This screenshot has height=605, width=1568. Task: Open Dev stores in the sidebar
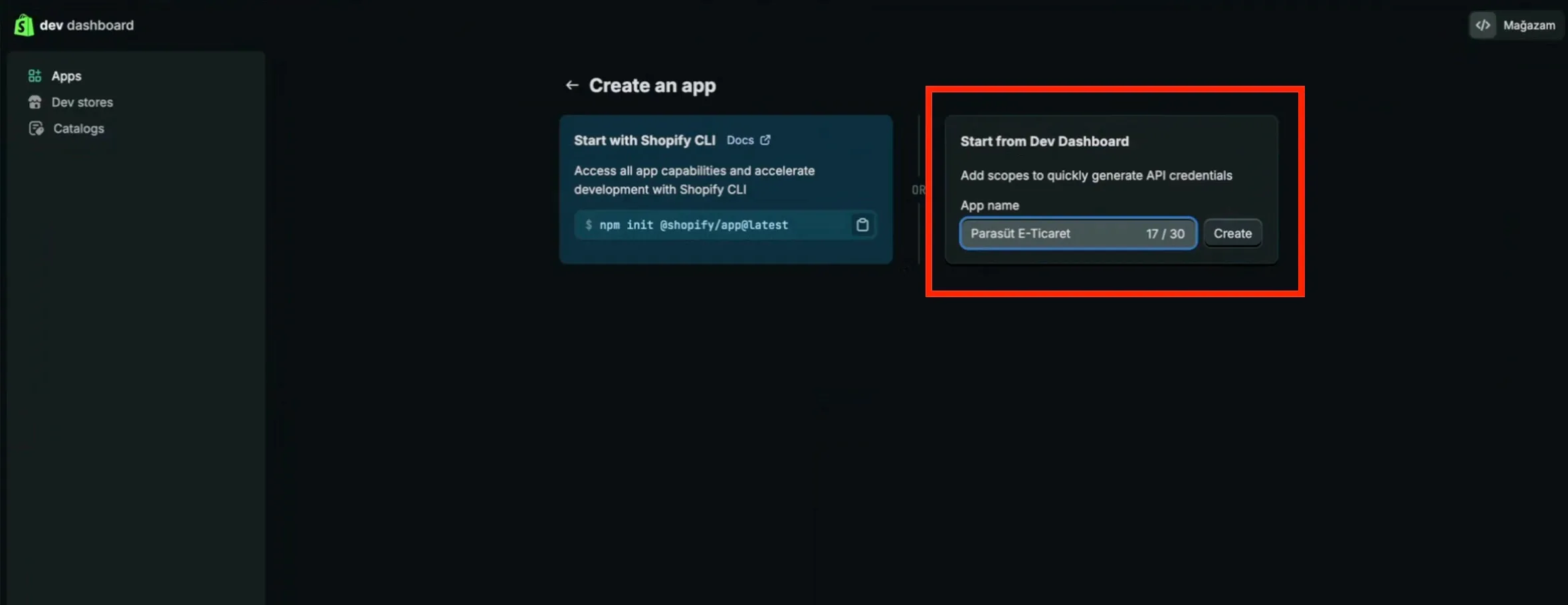point(82,102)
